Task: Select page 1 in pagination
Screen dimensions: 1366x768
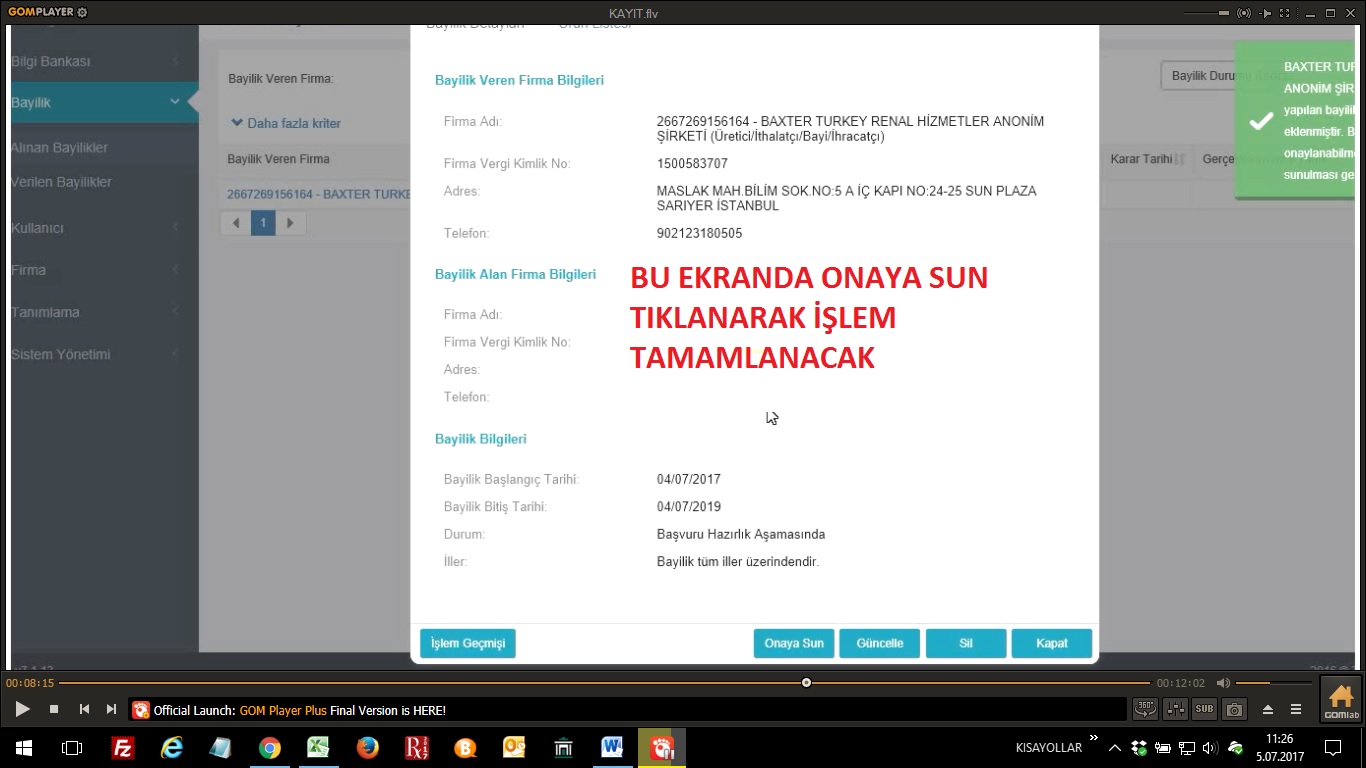Action: coord(263,223)
